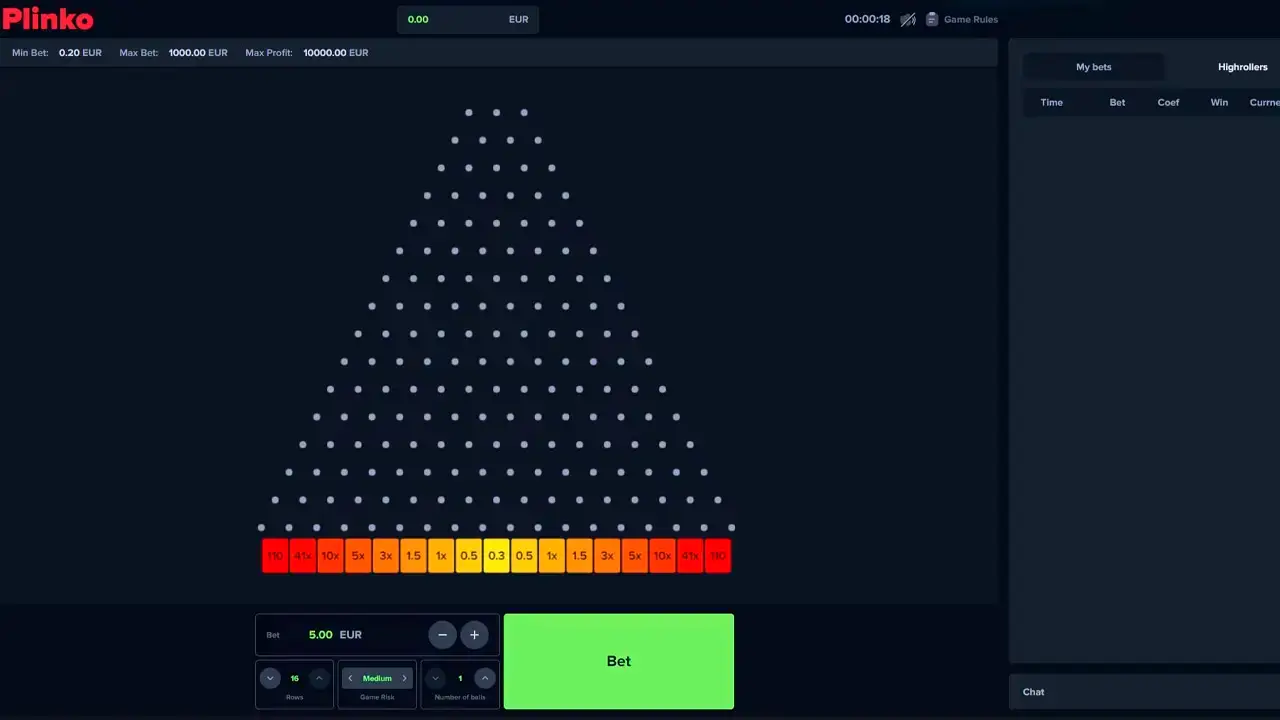
Task: Switch to My bets tab
Action: click(x=1093, y=67)
